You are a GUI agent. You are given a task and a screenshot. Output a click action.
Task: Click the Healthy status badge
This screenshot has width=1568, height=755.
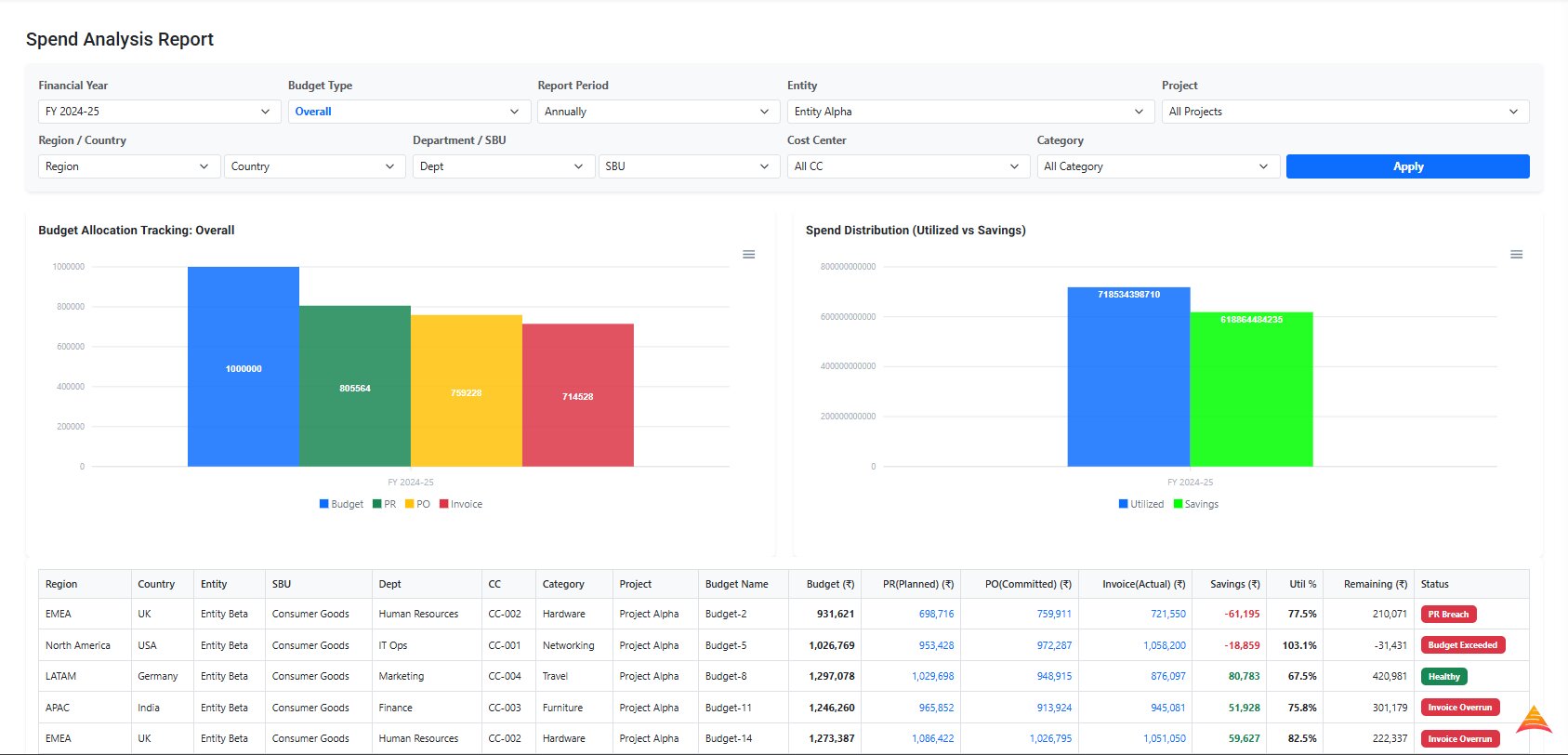[x=1443, y=677]
